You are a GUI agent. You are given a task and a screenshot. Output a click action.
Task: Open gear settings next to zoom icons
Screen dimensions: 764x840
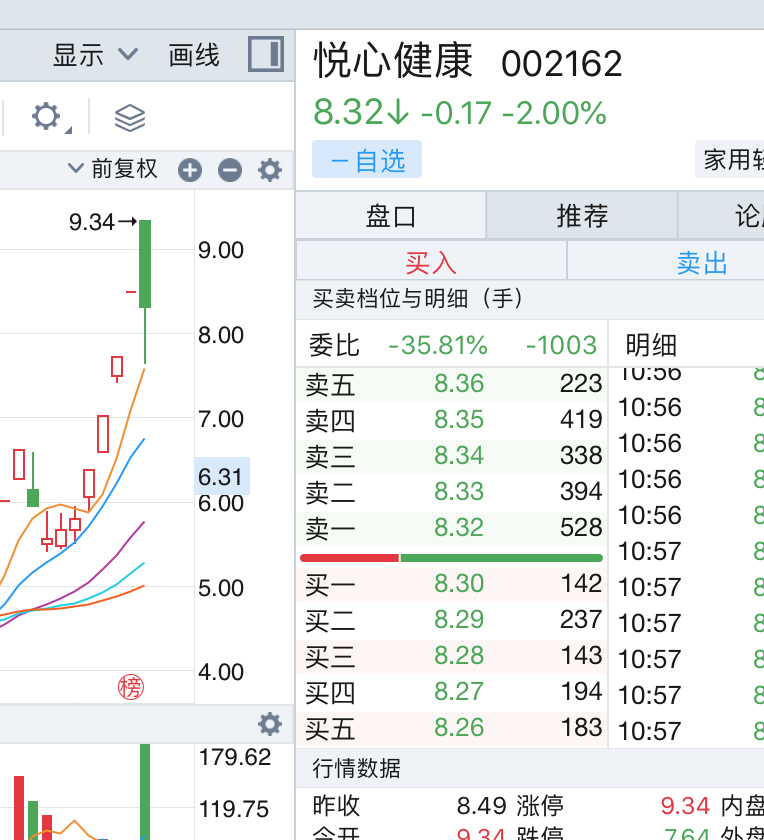269,170
